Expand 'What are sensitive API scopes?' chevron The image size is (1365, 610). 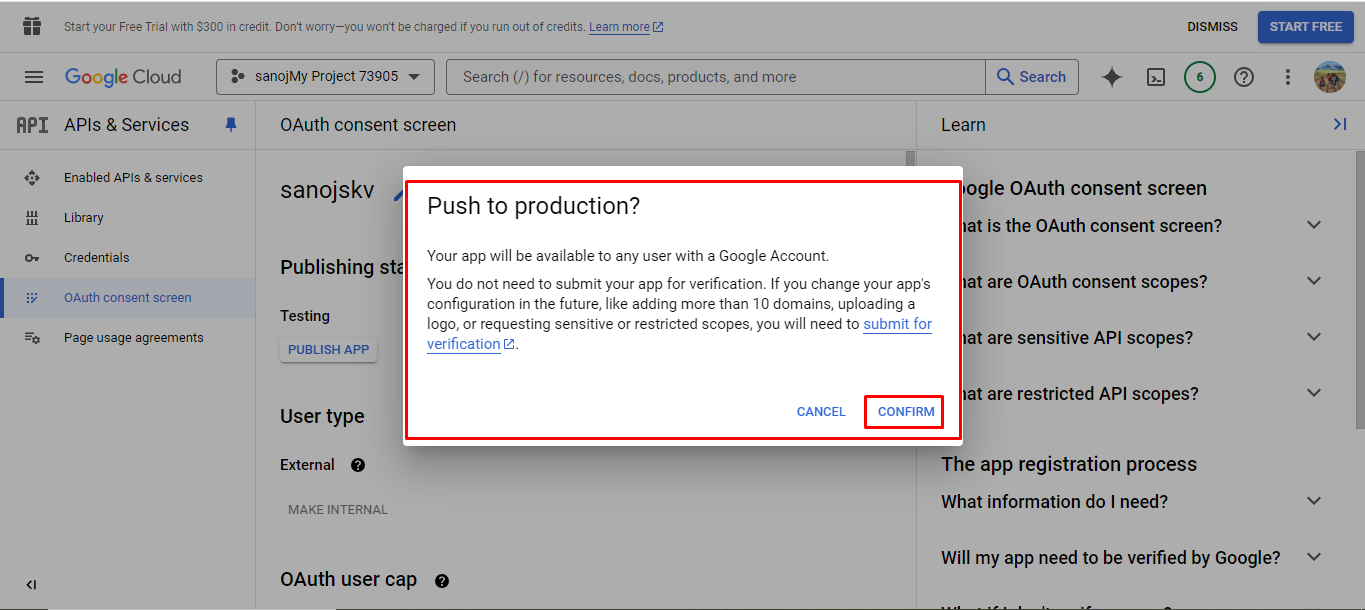(1314, 337)
